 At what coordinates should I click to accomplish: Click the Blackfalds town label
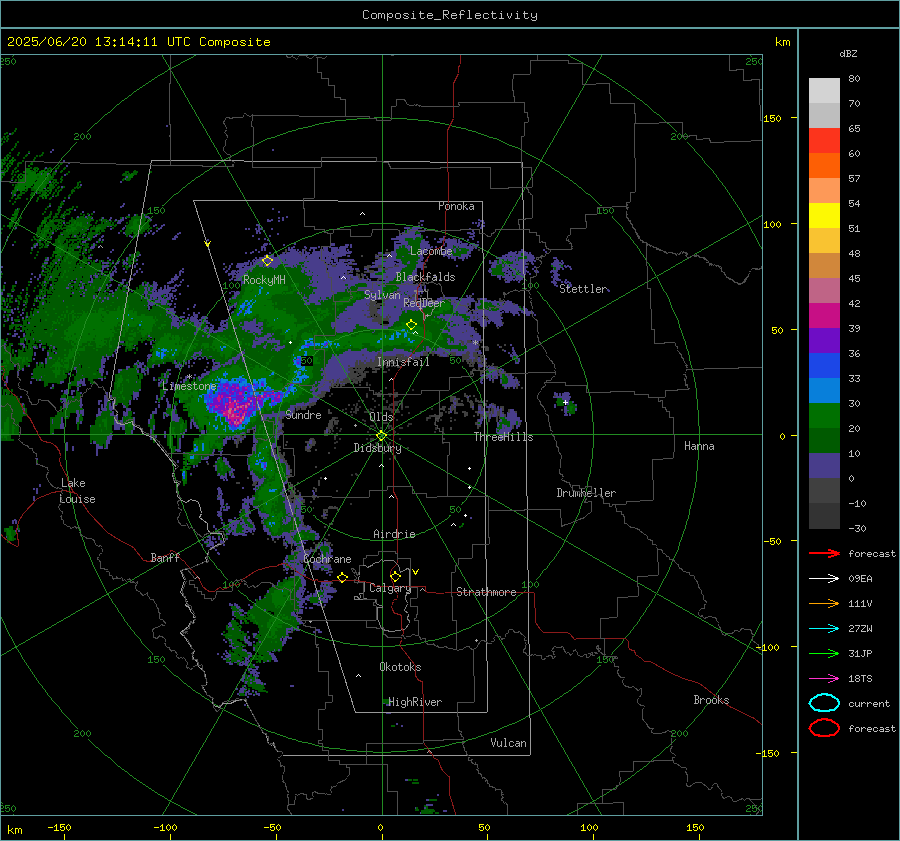425,277
